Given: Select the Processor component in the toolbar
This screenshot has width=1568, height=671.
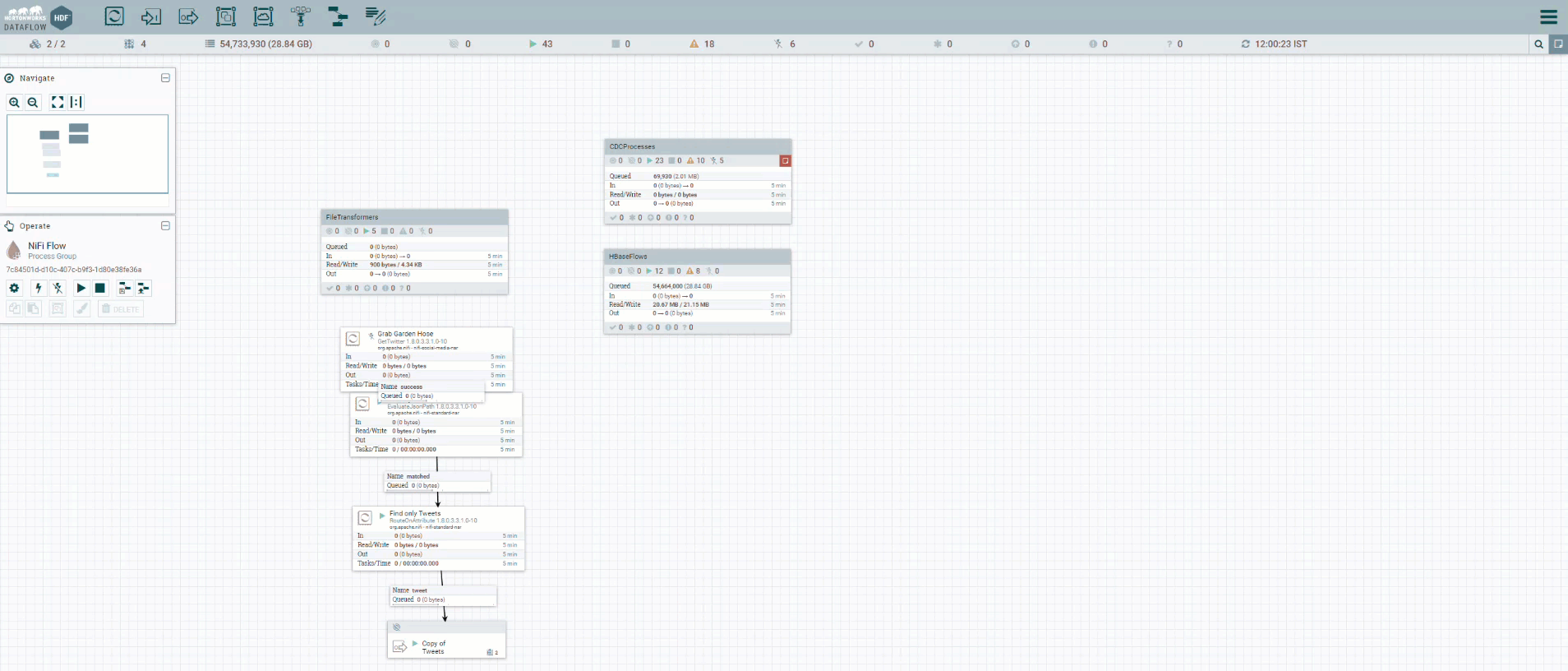Looking at the screenshot, I should 114,16.
